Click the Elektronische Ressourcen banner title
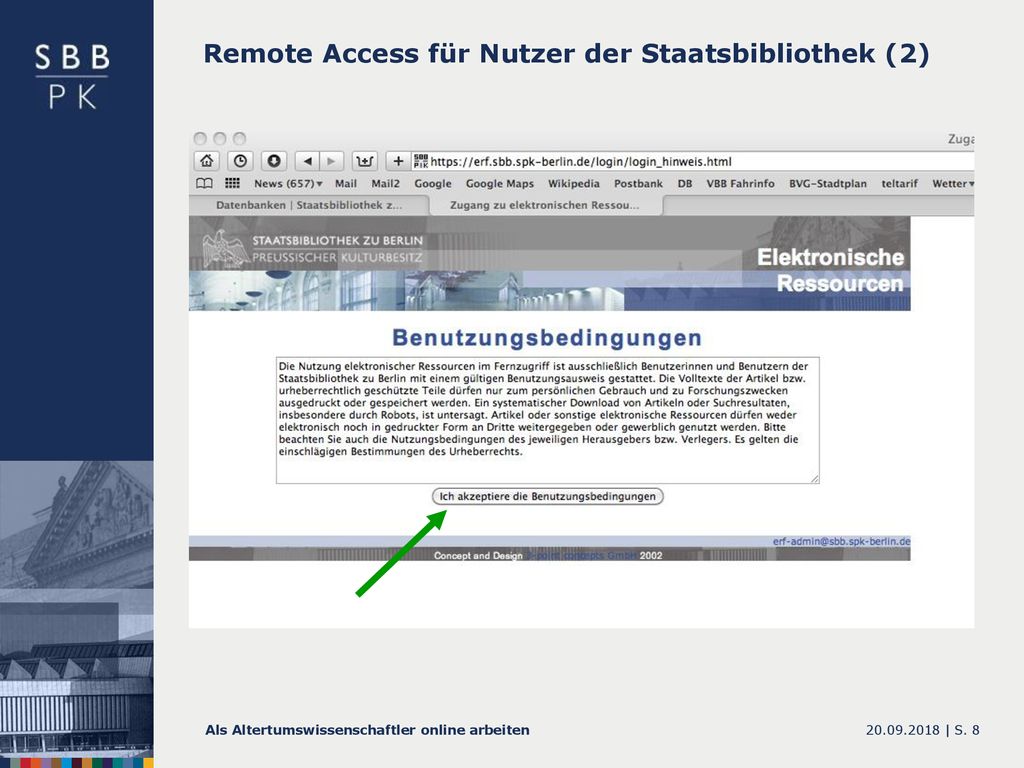Screen dimensions: 1024x768 point(830,270)
